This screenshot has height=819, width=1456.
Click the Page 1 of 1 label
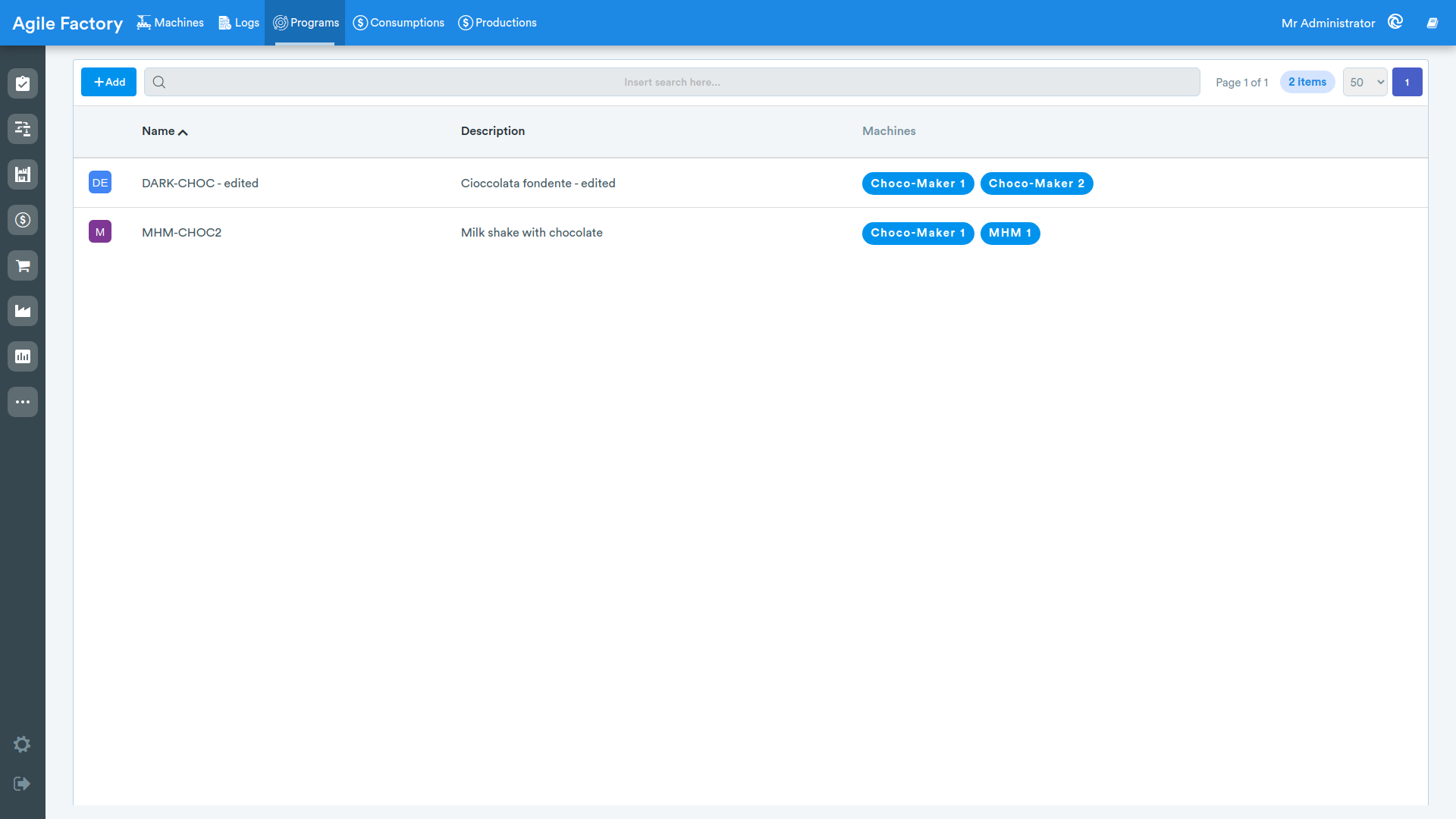[x=1242, y=83]
